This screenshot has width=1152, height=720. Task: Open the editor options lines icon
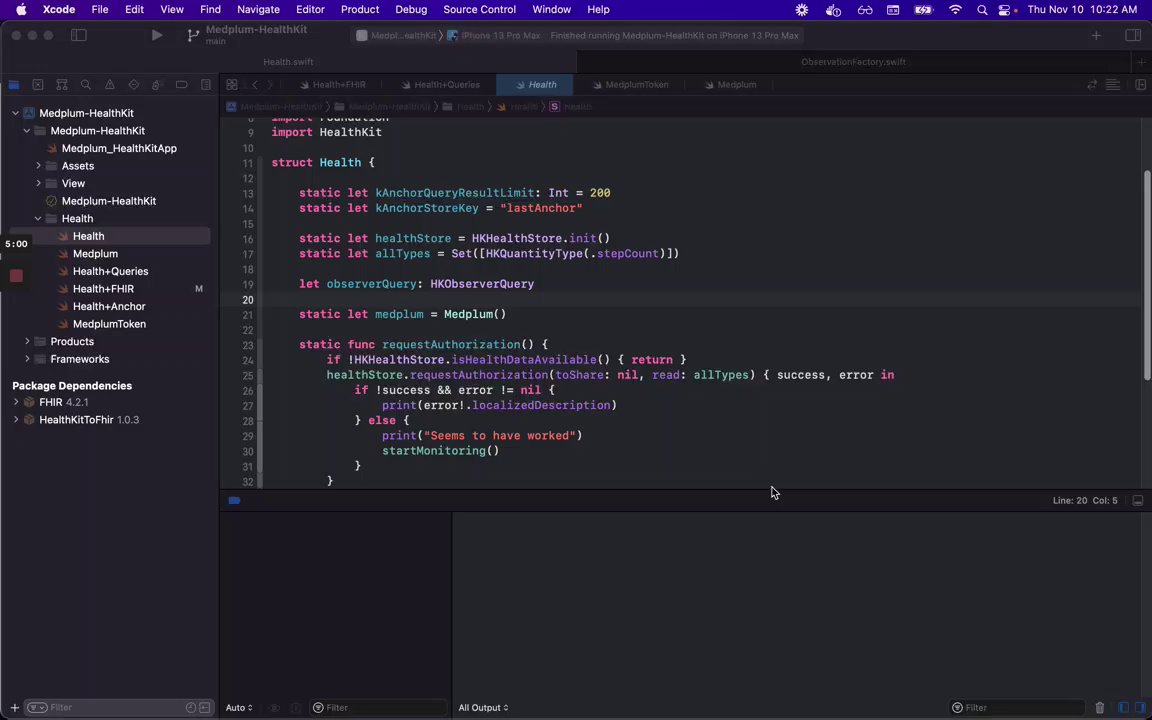coord(1113,84)
